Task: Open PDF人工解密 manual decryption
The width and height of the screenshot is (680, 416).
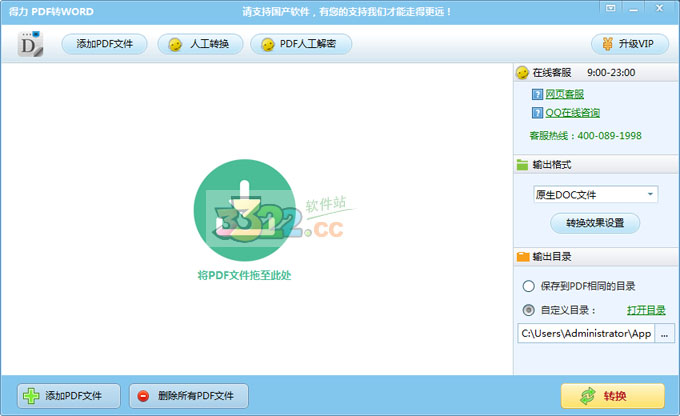Action: pyautogui.click(x=301, y=44)
